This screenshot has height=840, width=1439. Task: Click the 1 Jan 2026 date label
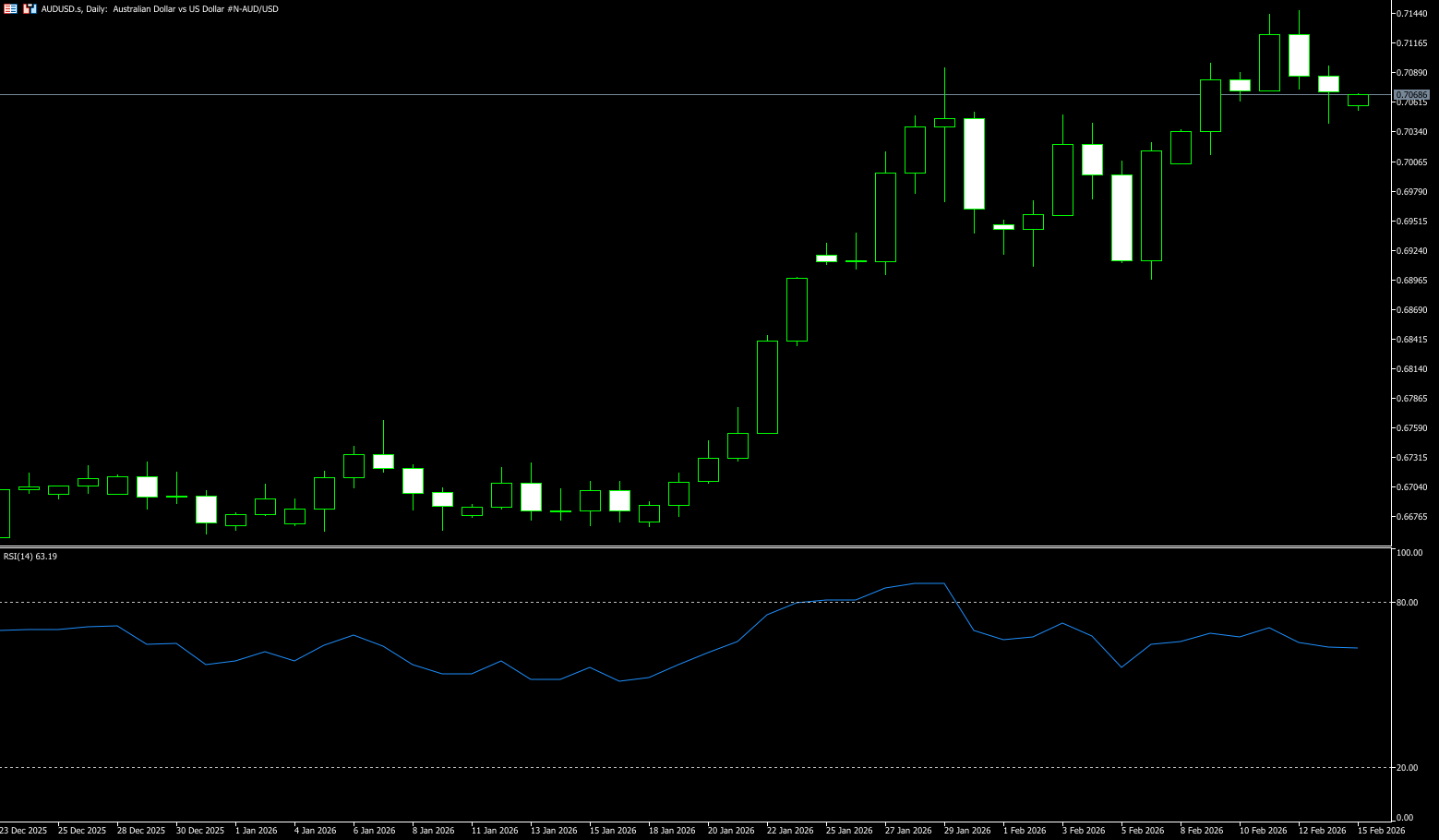[257, 831]
